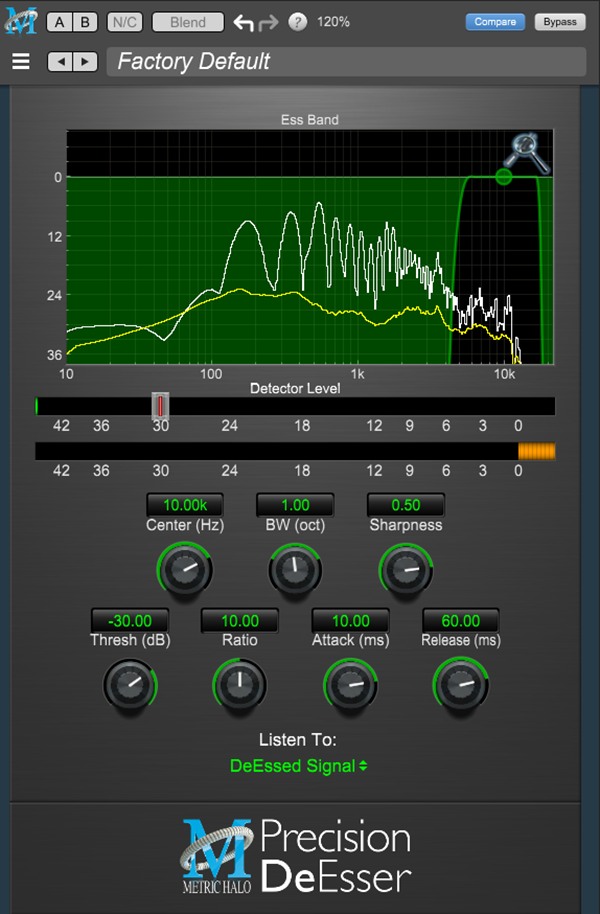Toggle the Compare button
This screenshot has height=914, width=600.
coord(494,22)
